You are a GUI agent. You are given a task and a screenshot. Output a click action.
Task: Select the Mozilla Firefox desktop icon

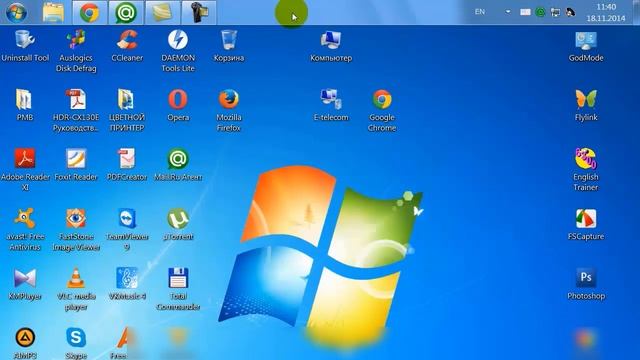coord(229,110)
